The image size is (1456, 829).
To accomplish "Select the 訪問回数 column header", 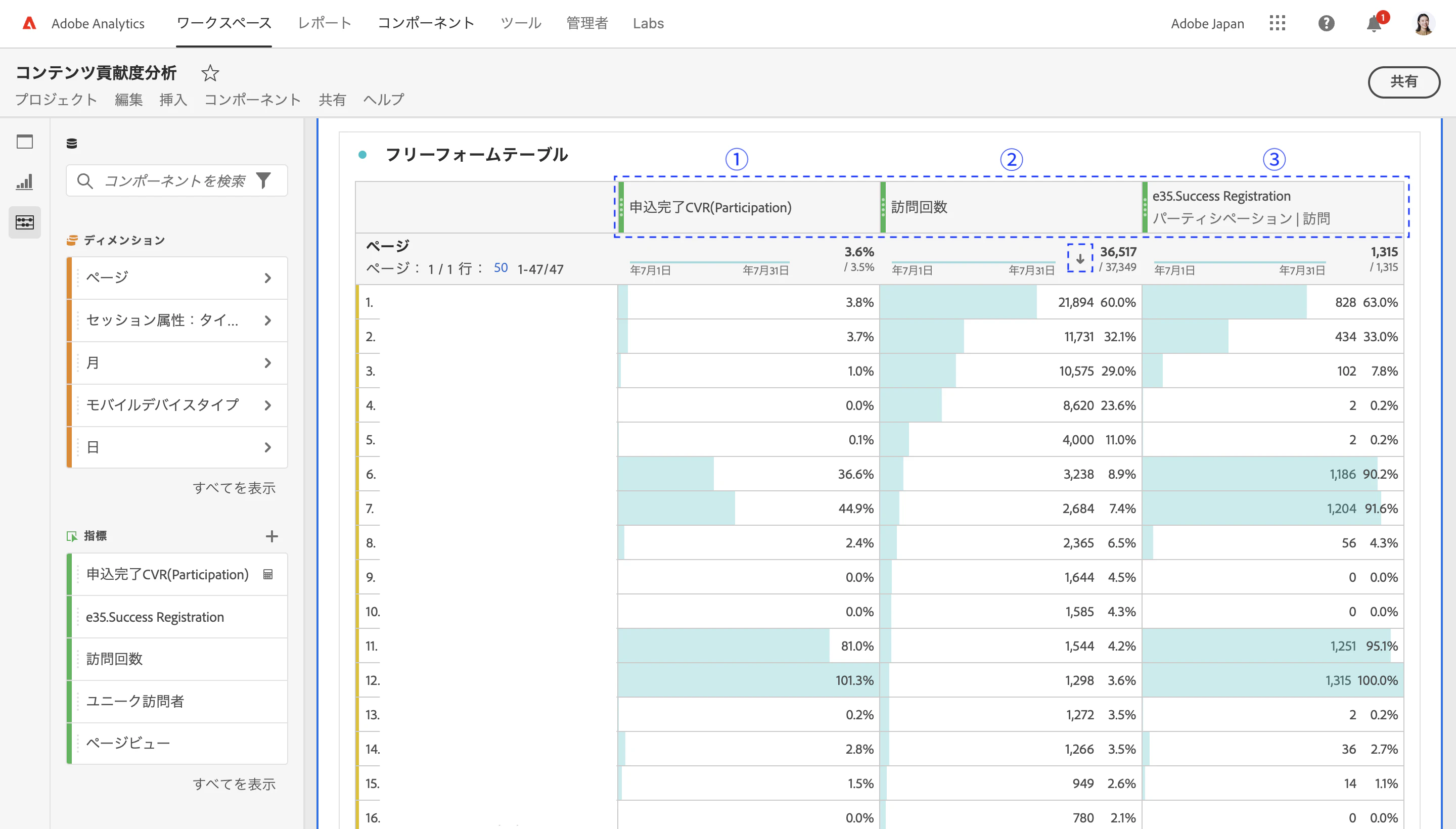I will pos(1011,207).
